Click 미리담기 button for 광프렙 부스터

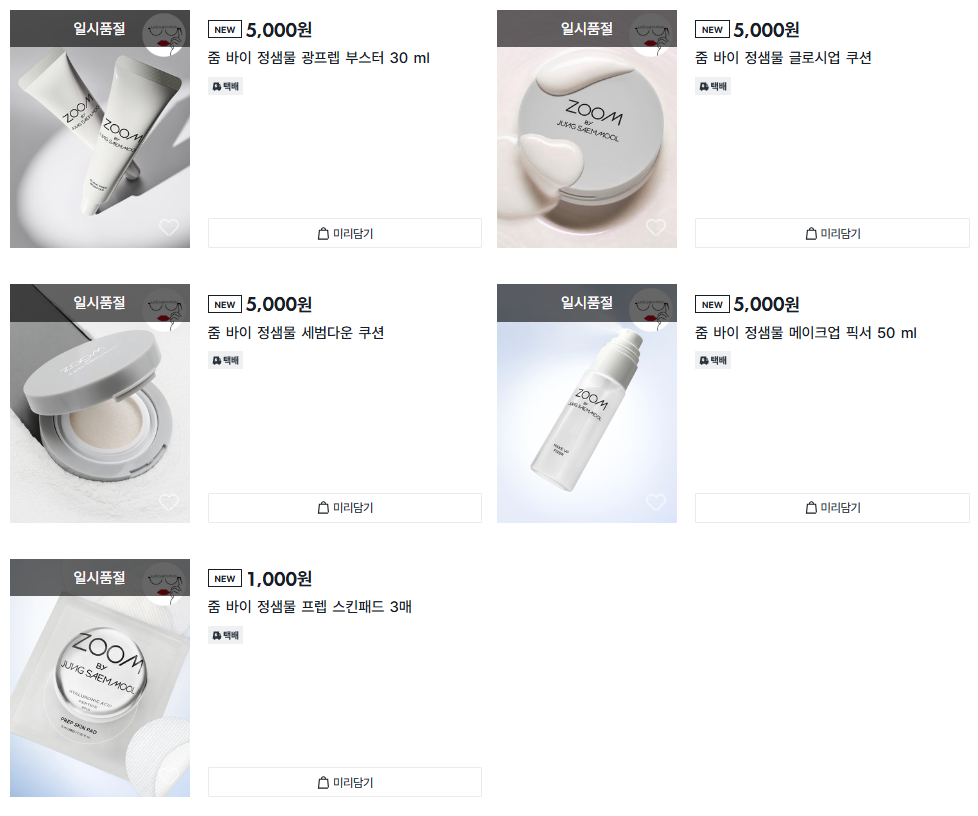(345, 233)
